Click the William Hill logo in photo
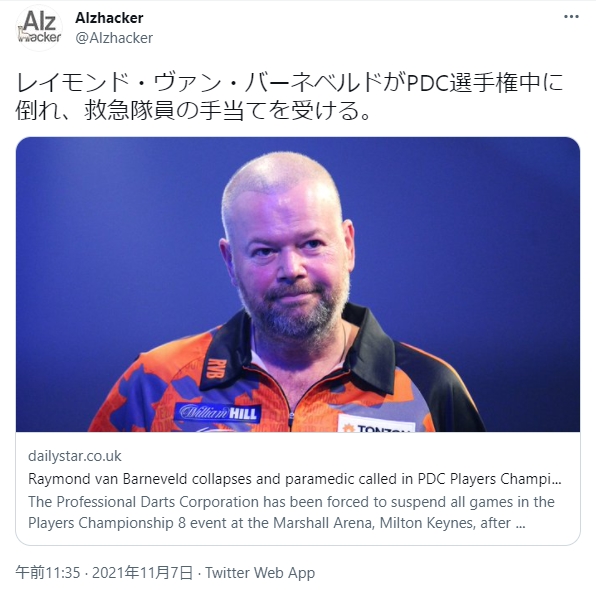Image resolution: width=596 pixels, height=590 pixels. coord(218,413)
